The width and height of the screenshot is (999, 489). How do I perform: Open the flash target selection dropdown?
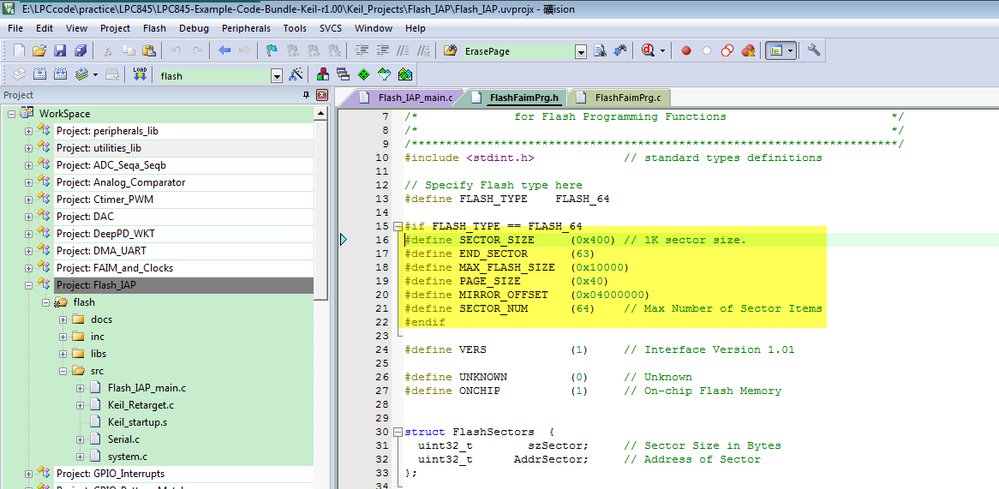[x=277, y=75]
